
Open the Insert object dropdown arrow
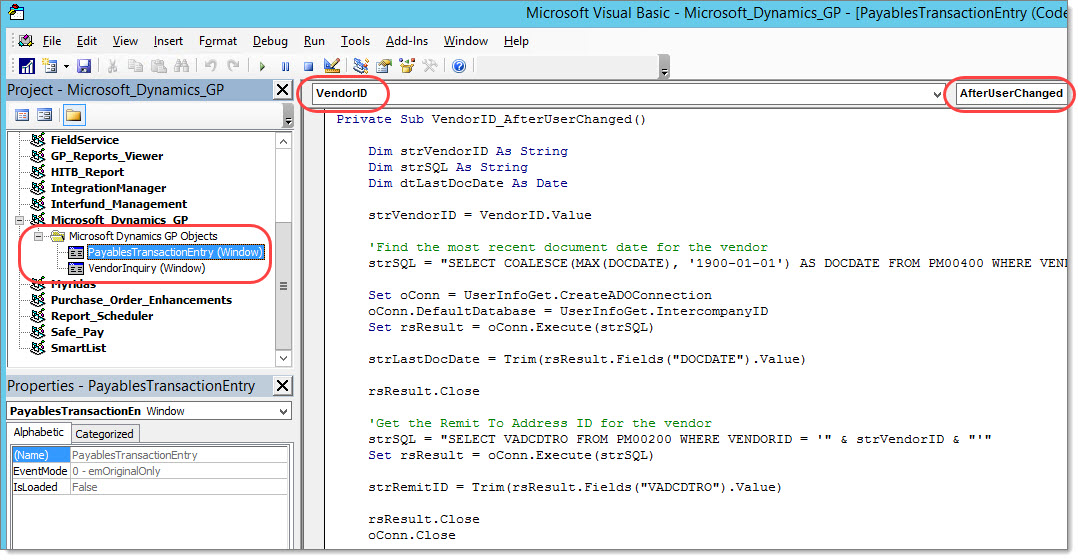coord(66,67)
